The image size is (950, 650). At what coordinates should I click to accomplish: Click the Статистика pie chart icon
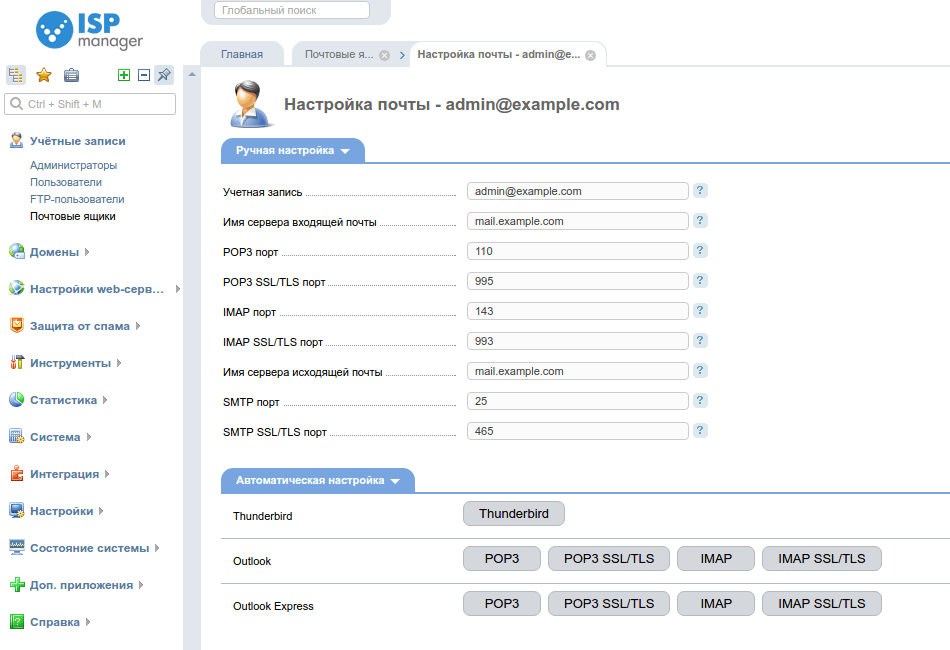[16, 399]
